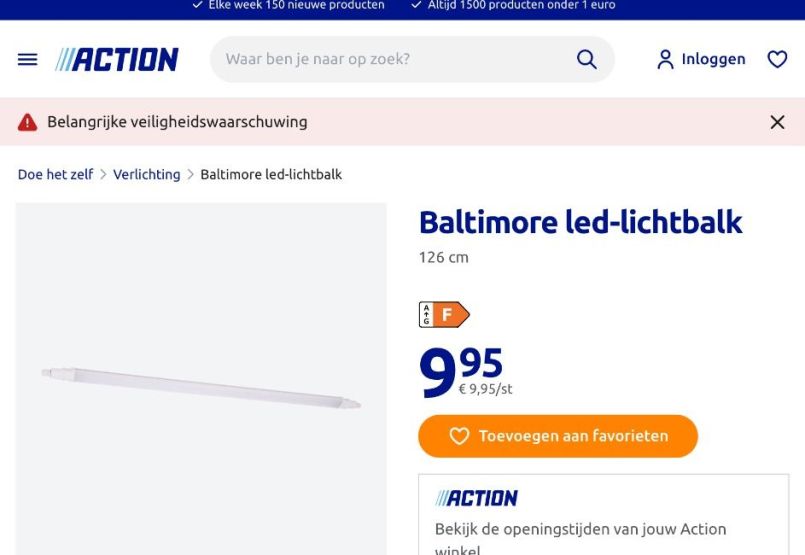Click the search input field
The height and width of the screenshot is (555, 805).
[390, 60]
